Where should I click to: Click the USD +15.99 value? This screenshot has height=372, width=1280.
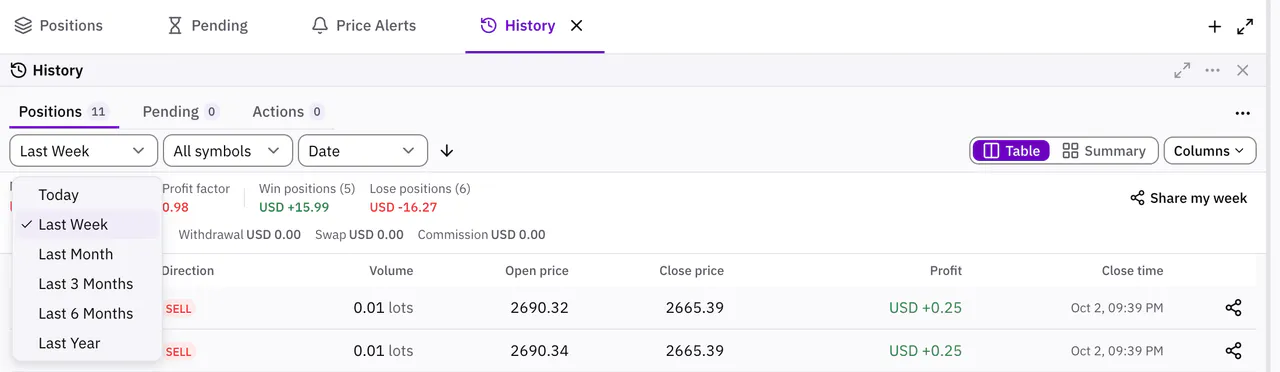293,208
